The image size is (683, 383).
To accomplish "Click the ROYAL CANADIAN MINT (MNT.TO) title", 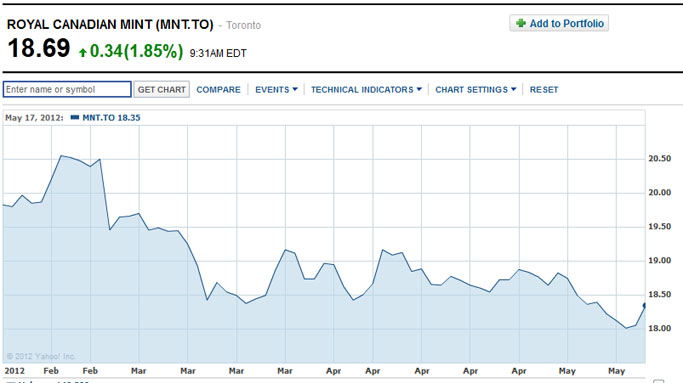I will click(110, 24).
